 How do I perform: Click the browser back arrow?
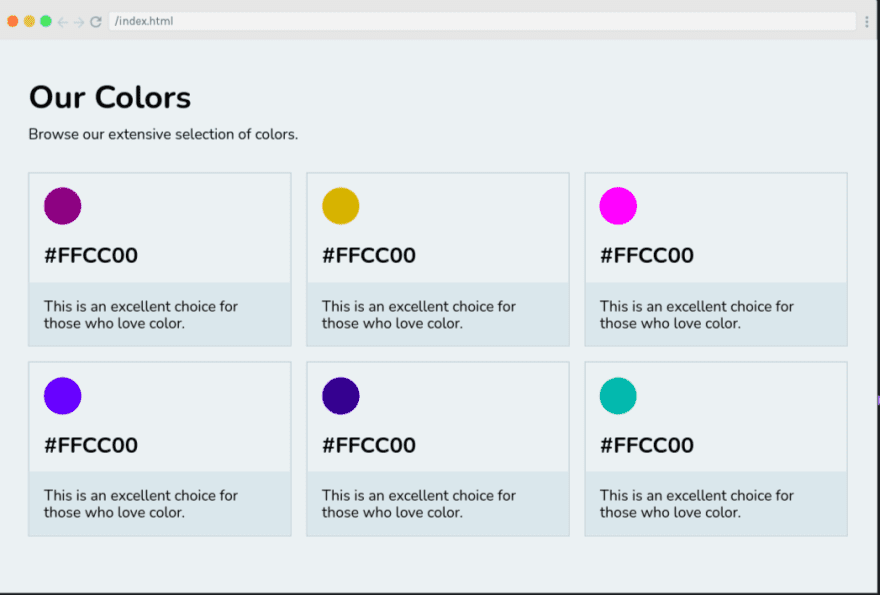click(63, 21)
